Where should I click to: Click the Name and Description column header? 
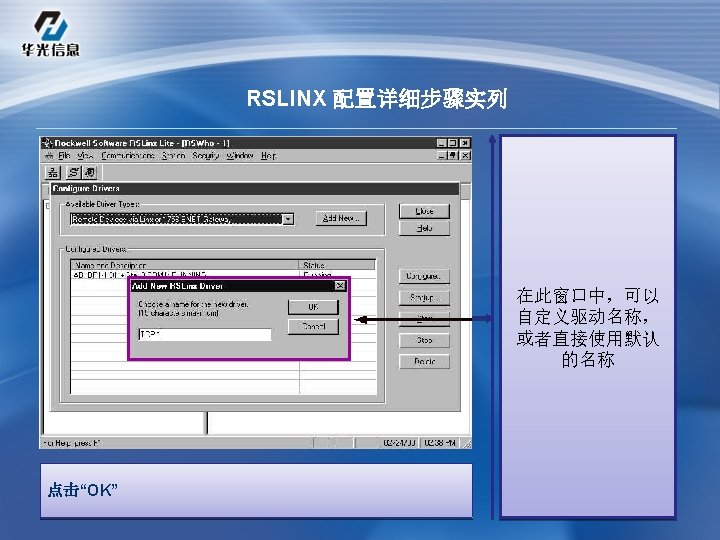tap(185, 265)
